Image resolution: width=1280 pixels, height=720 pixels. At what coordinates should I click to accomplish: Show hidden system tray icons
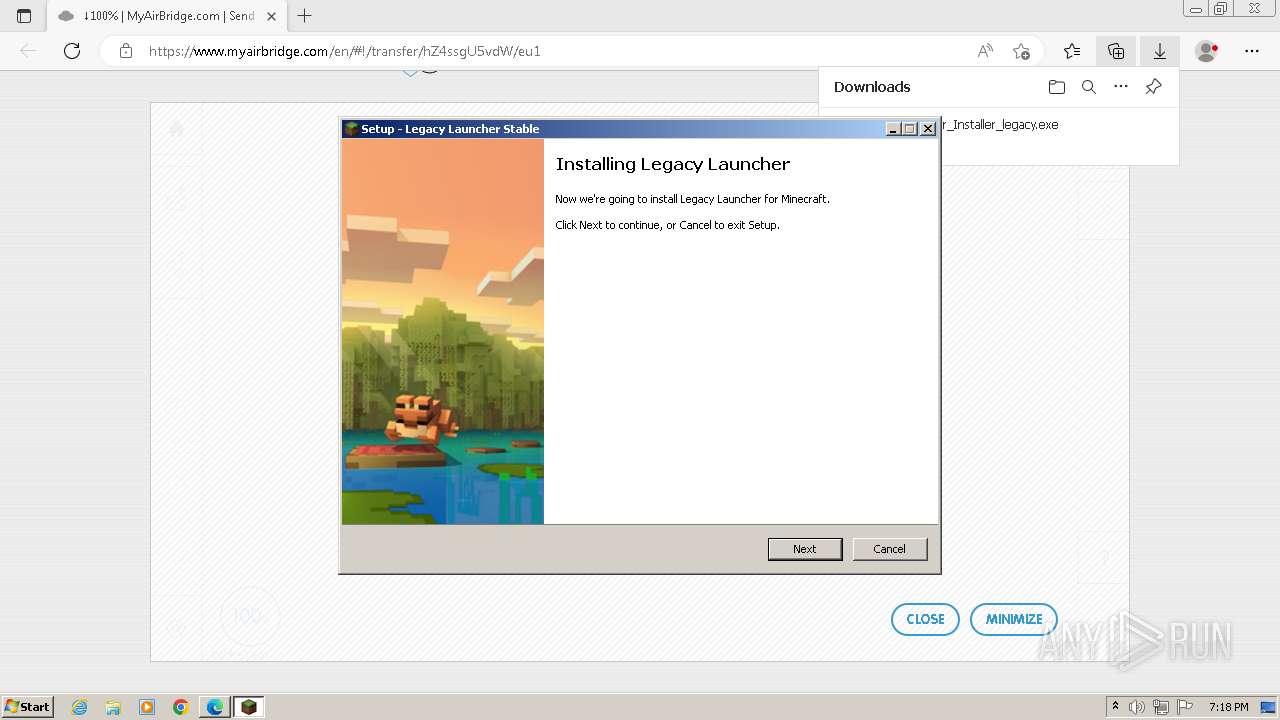(x=1115, y=707)
